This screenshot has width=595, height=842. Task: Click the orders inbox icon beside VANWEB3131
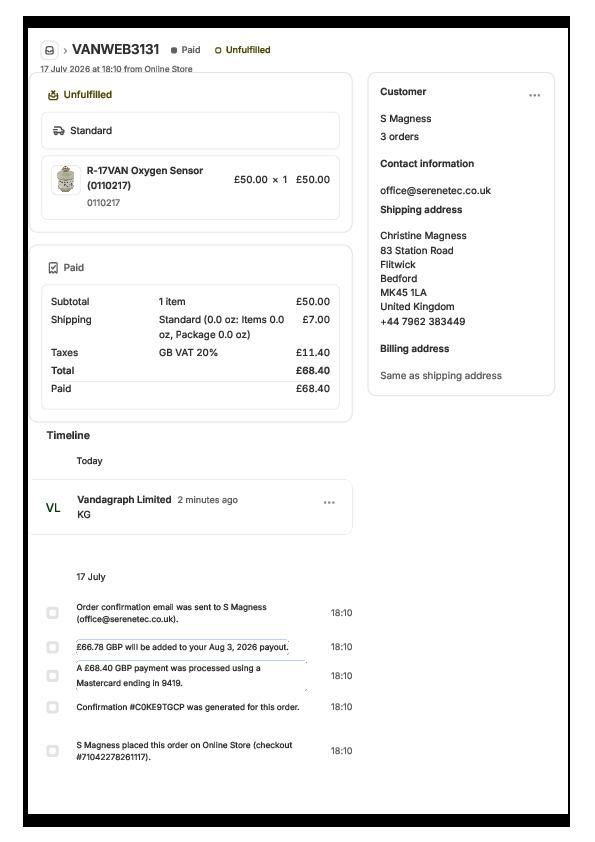[x=49, y=50]
